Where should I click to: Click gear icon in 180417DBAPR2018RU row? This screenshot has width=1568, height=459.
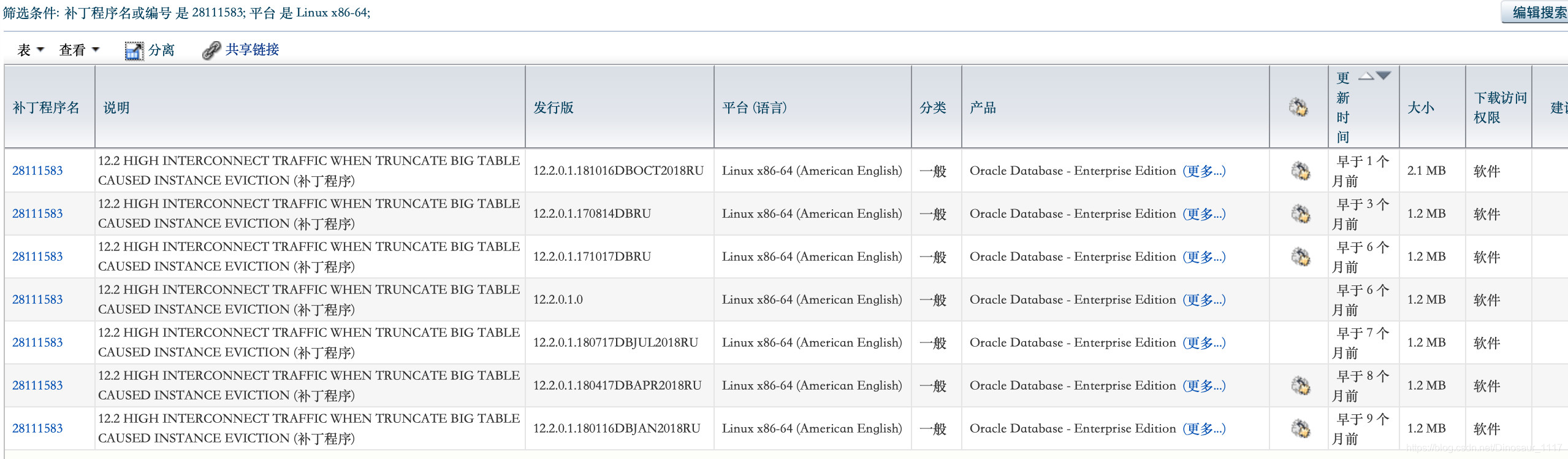pos(1300,386)
